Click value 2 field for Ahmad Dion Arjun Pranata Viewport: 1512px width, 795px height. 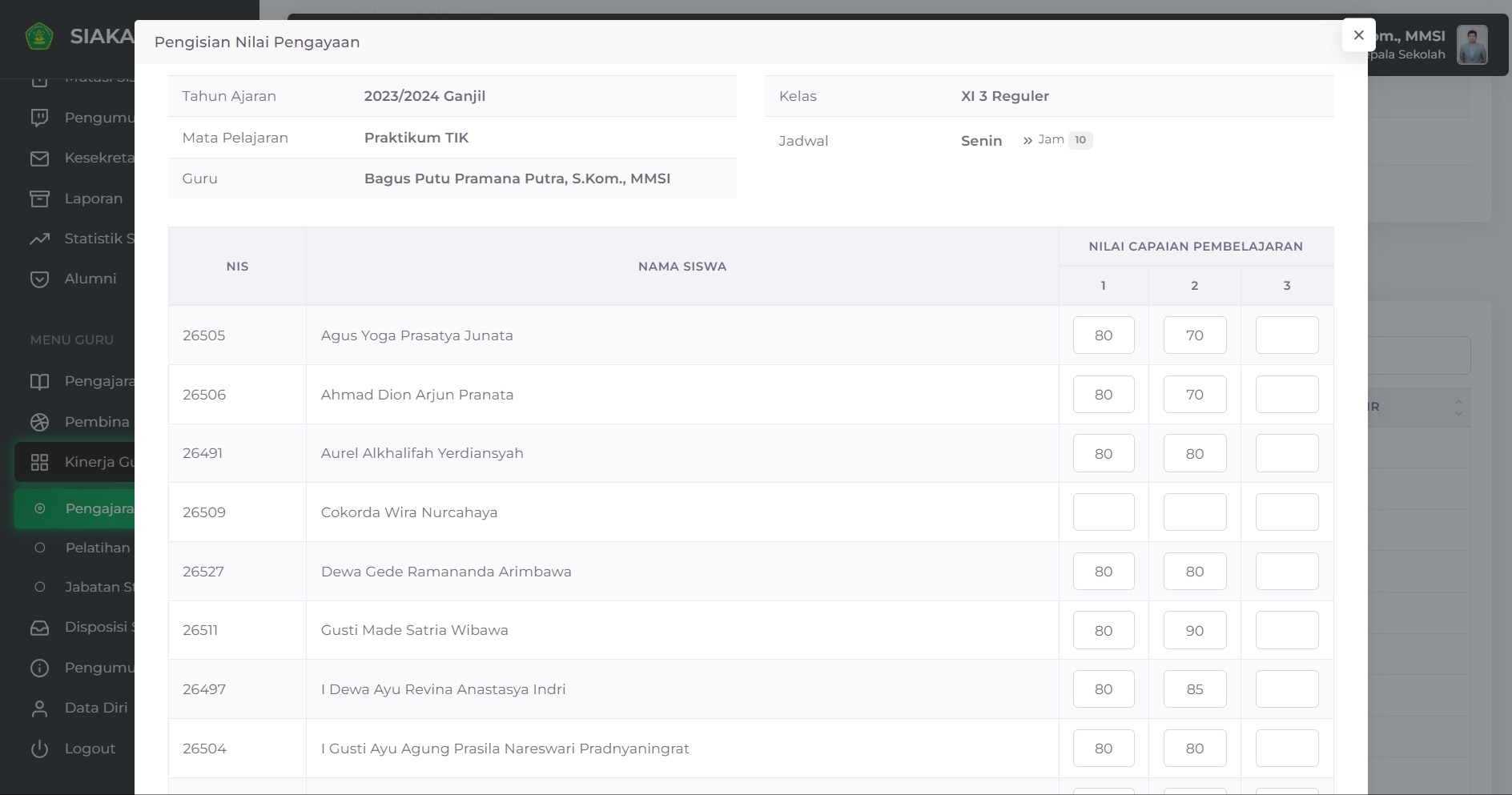(1195, 395)
